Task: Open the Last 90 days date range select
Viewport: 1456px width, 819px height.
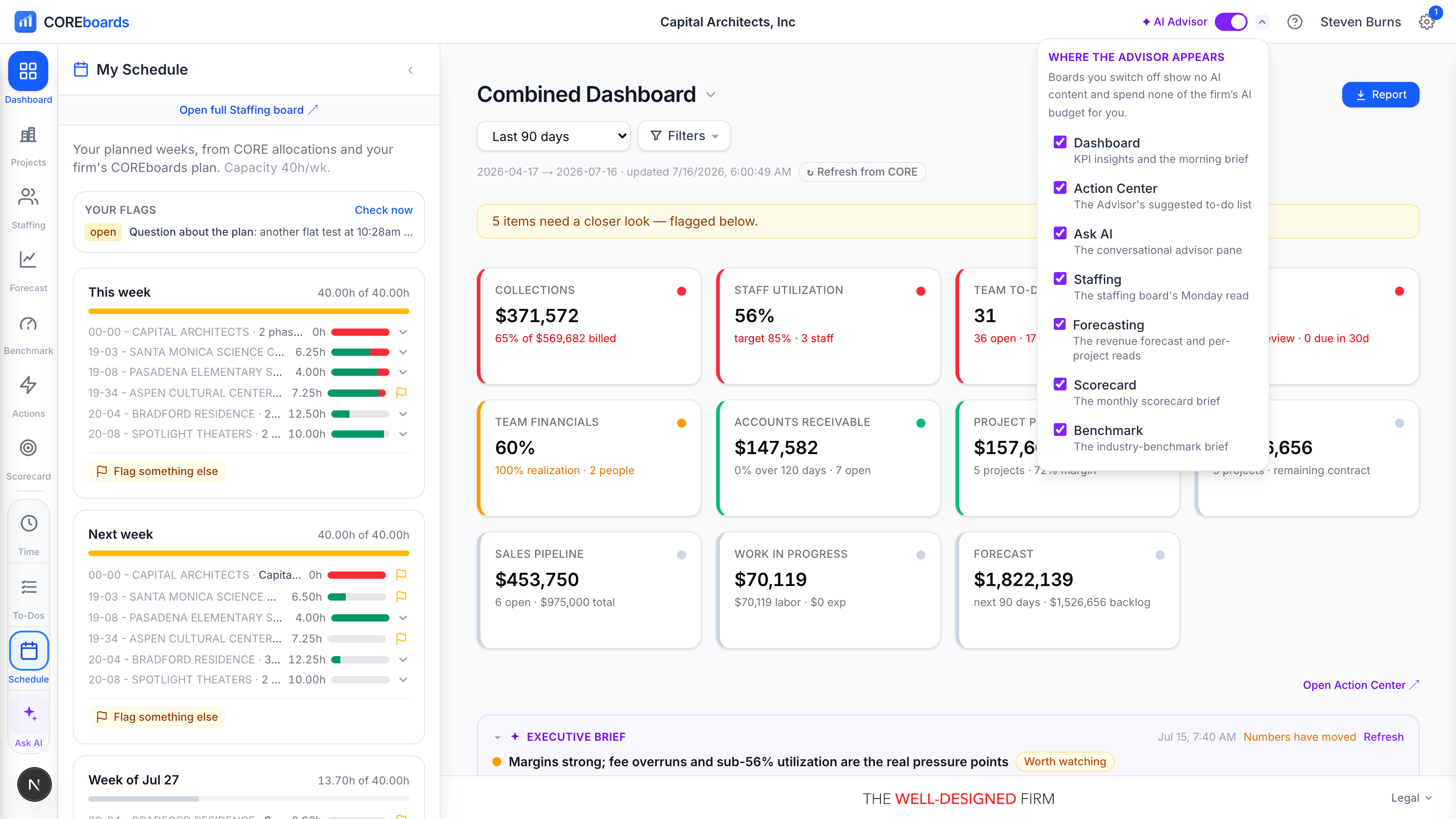Action: [553, 136]
